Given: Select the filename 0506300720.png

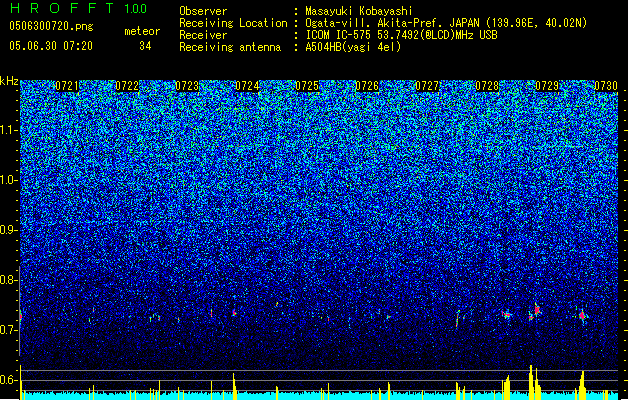Looking at the screenshot, I should [x=51, y=26].
